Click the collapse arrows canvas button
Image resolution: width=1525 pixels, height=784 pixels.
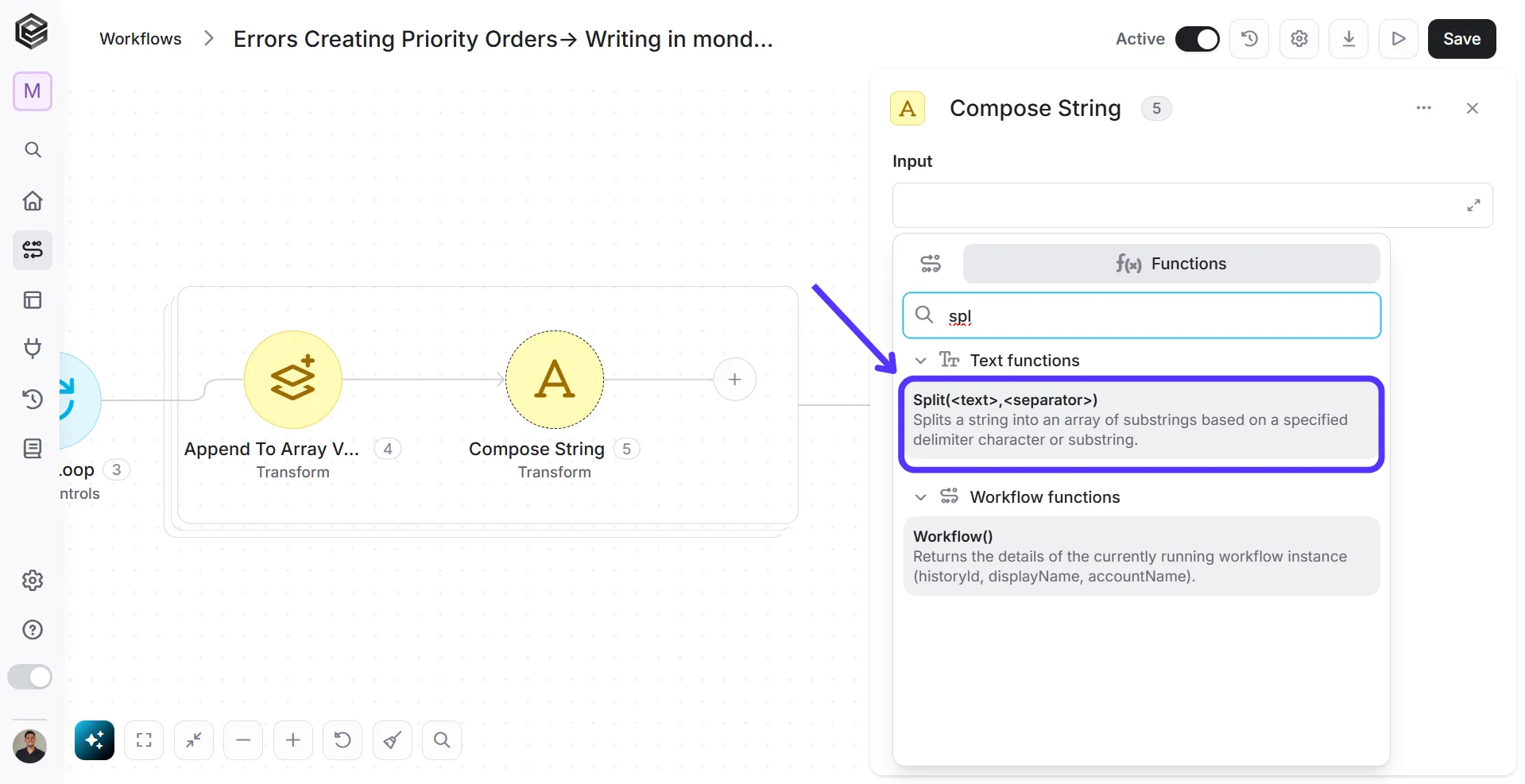pyautogui.click(x=194, y=740)
